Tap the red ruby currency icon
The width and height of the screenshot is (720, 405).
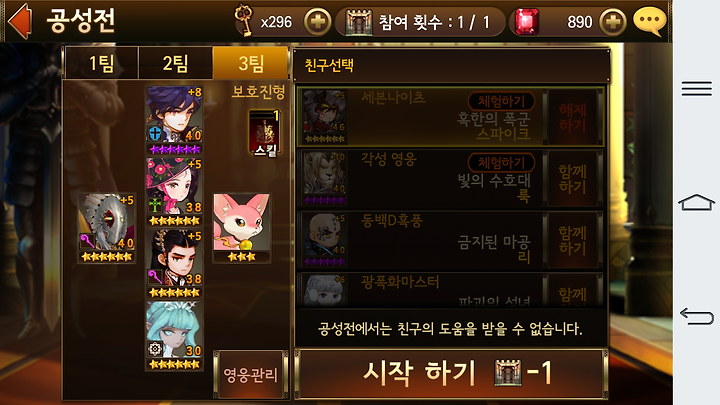click(526, 22)
